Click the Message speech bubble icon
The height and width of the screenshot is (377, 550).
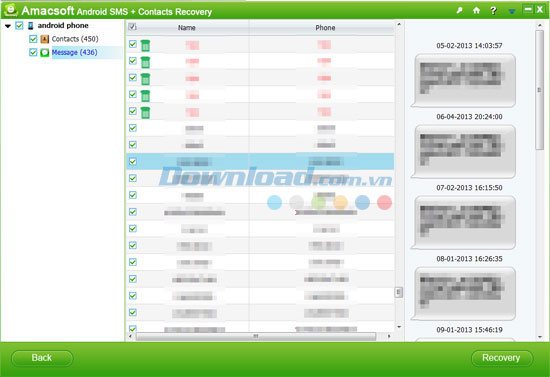(45, 53)
